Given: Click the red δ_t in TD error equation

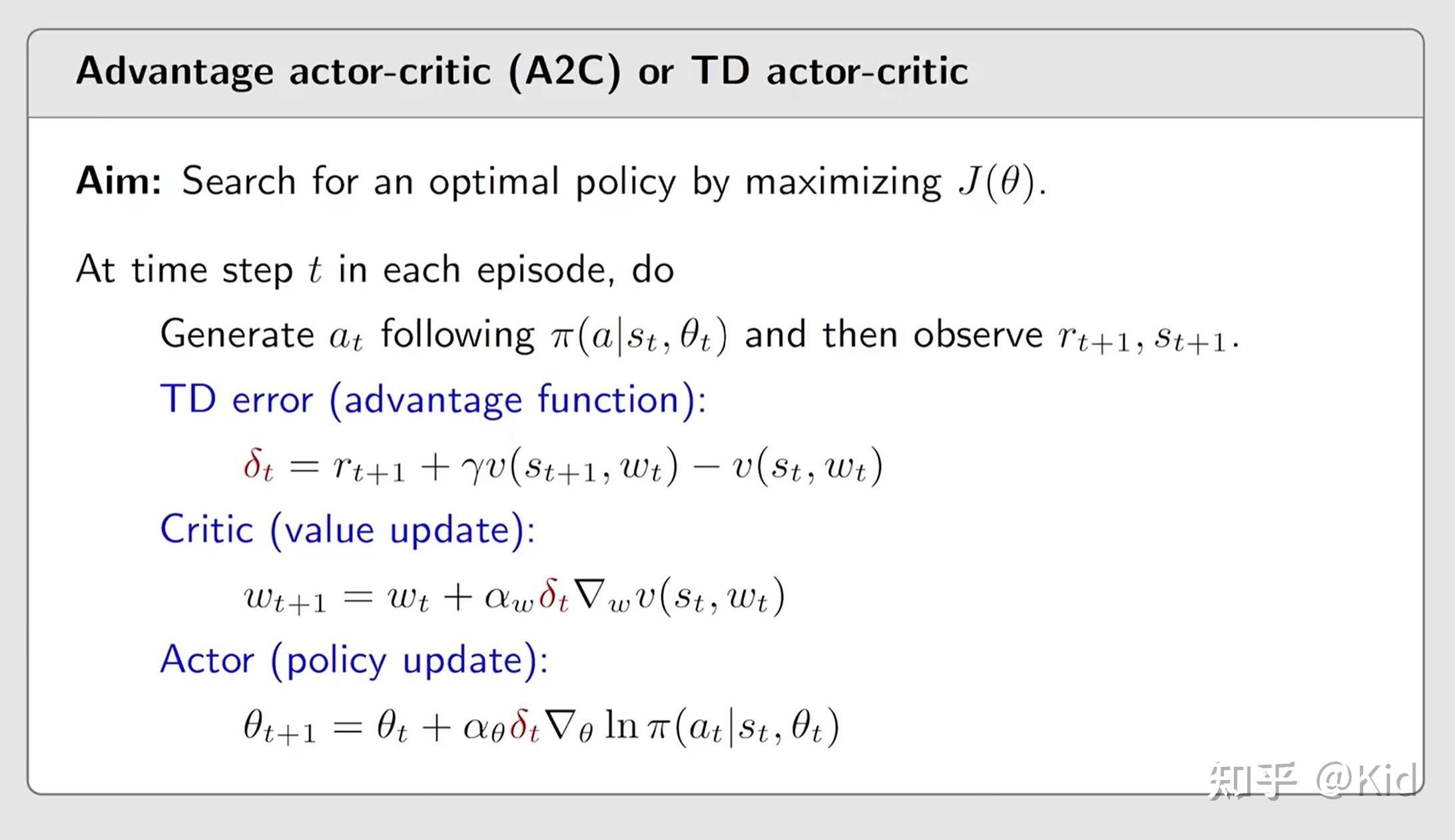Looking at the screenshot, I should click(x=258, y=465).
